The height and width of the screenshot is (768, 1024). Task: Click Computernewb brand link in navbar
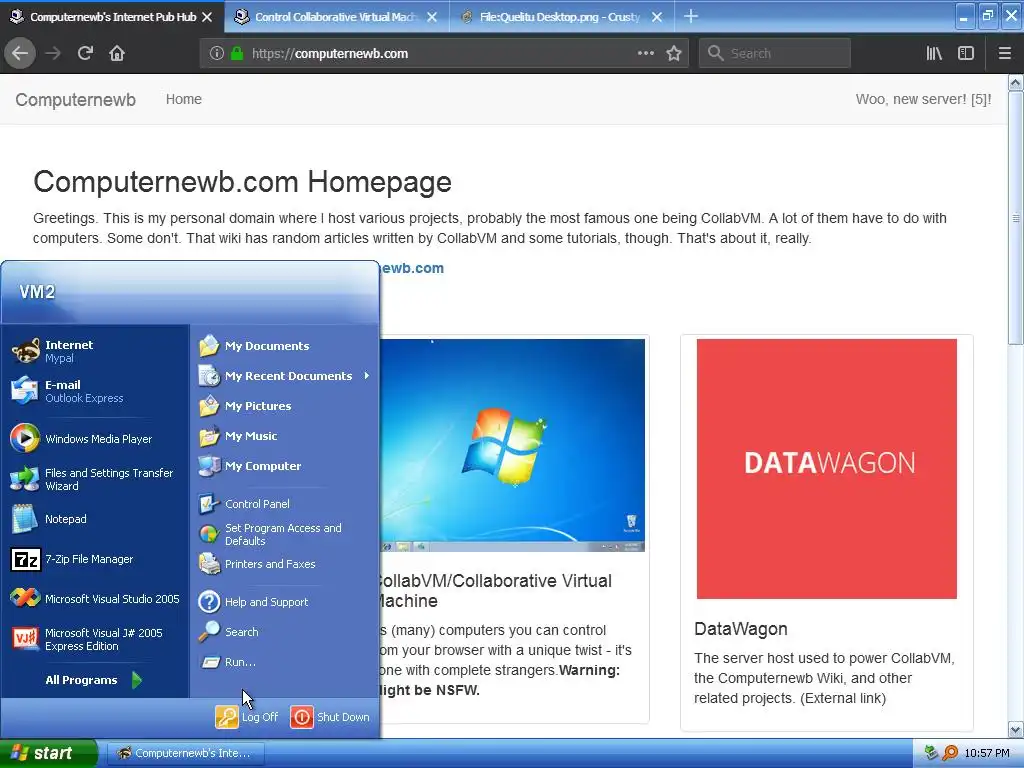point(76,99)
